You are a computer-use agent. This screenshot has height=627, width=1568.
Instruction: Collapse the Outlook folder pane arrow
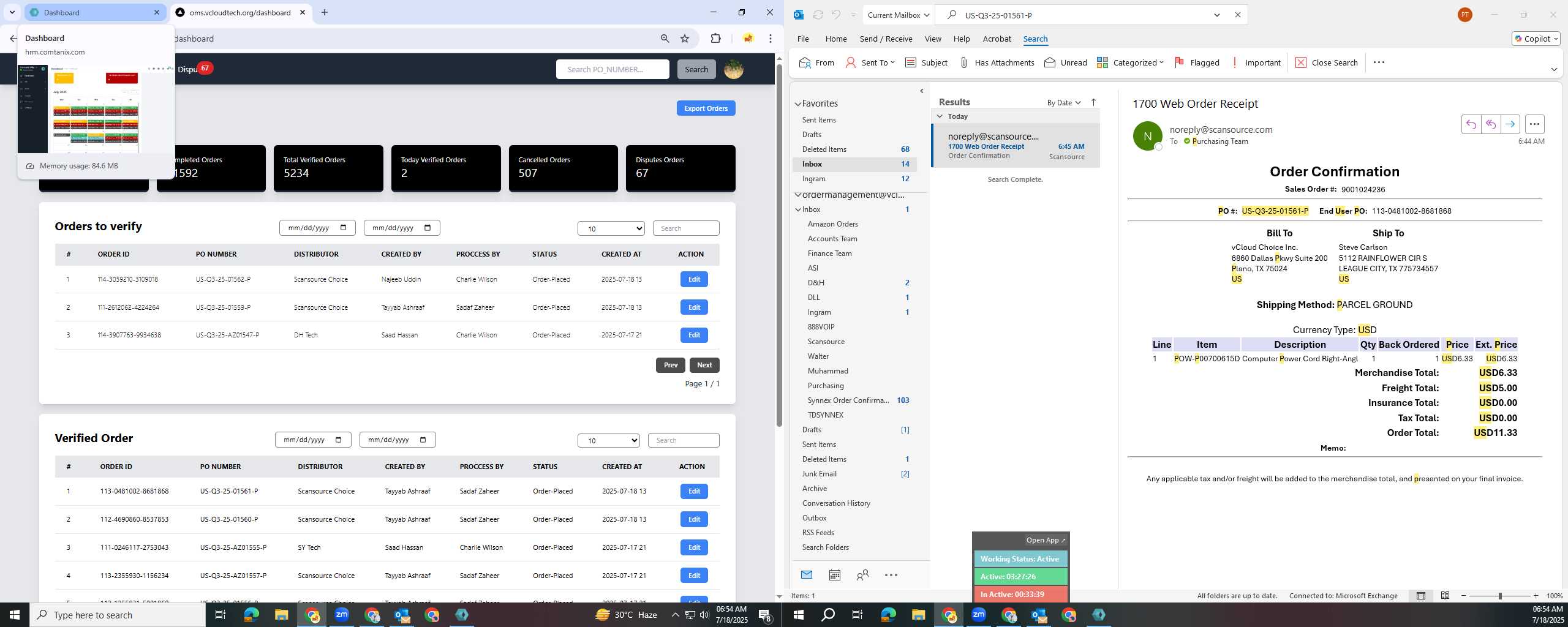(x=922, y=91)
